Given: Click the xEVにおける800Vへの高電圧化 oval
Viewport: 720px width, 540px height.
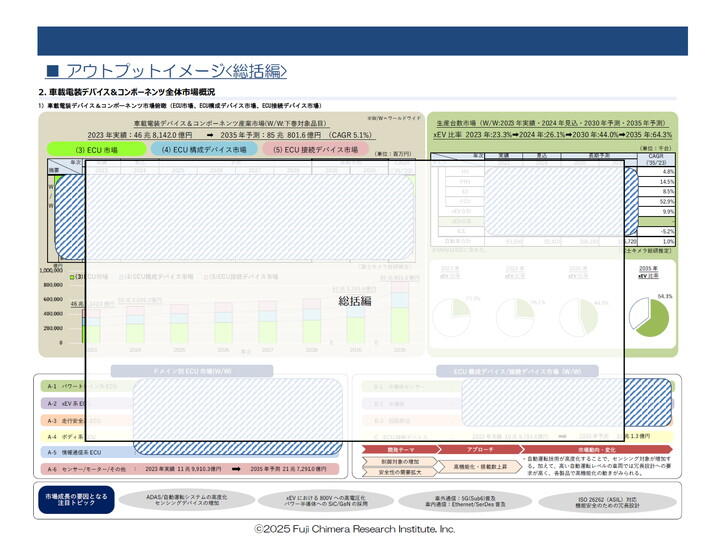Looking at the screenshot, I should pos(325,501).
